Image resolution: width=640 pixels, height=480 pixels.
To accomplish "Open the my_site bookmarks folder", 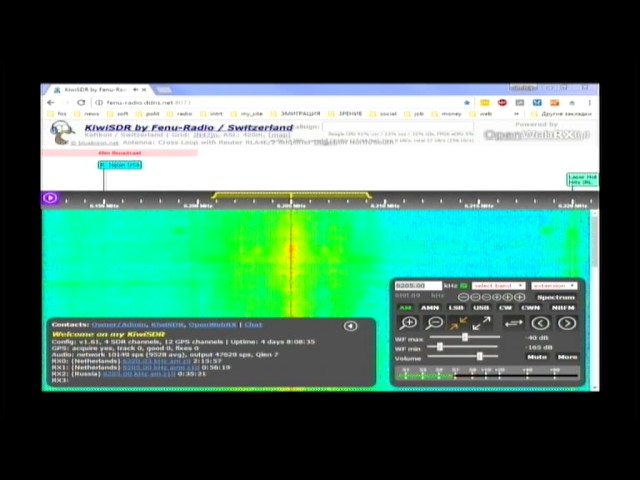I will tap(247, 114).
